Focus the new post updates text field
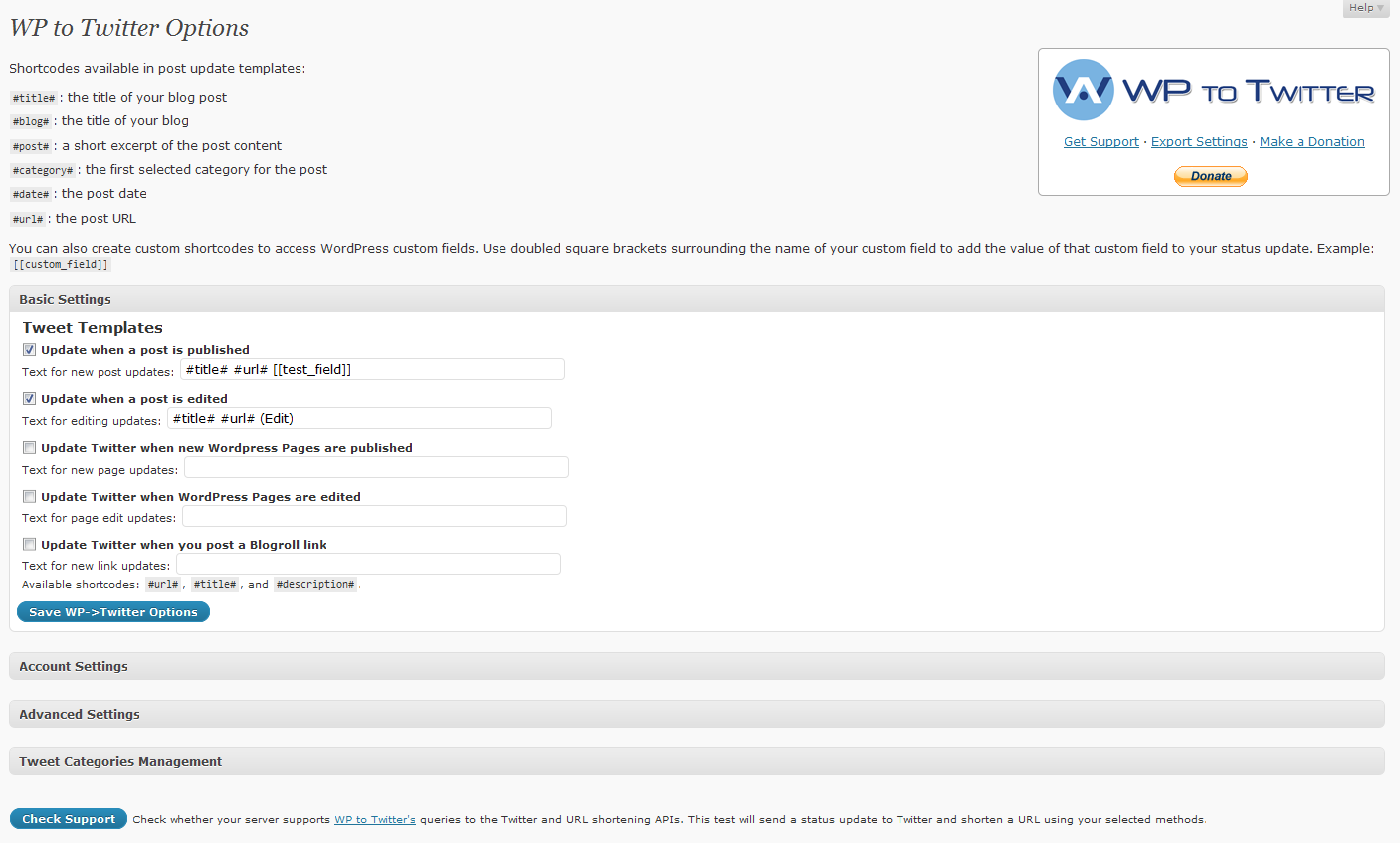 [372, 370]
